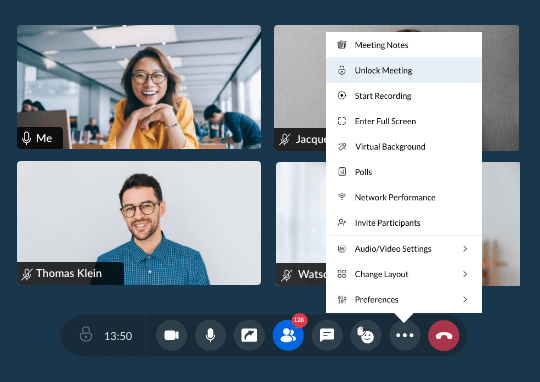The width and height of the screenshot is (540, 382).
Task: Open Meeting Notes from the menu
Action: tap(404, 45)
